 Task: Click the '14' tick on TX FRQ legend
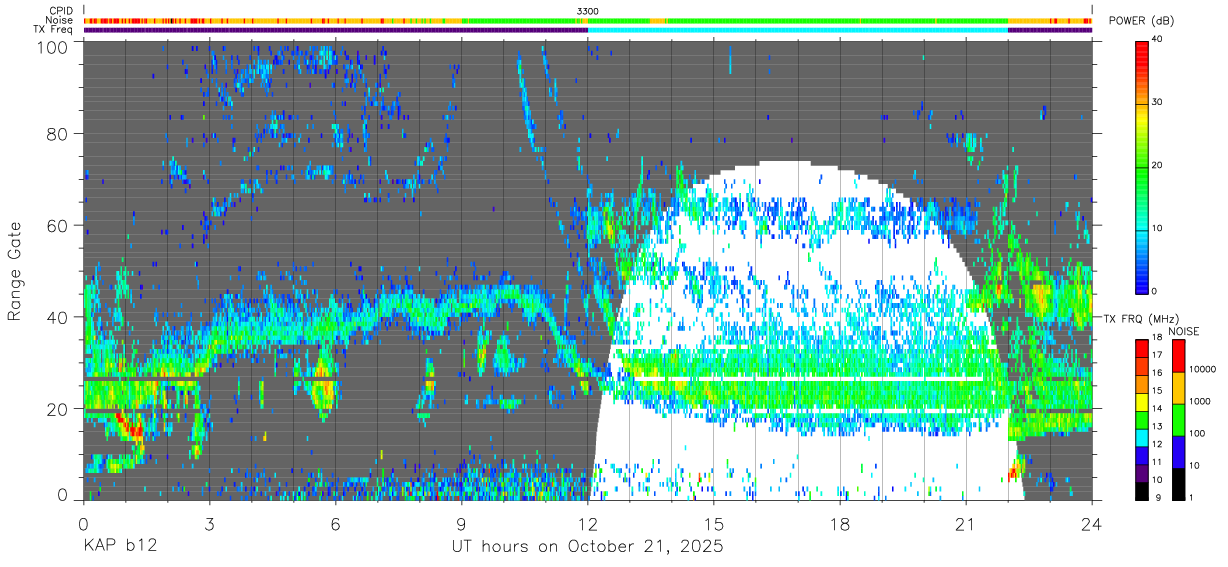coord(1158,408)
